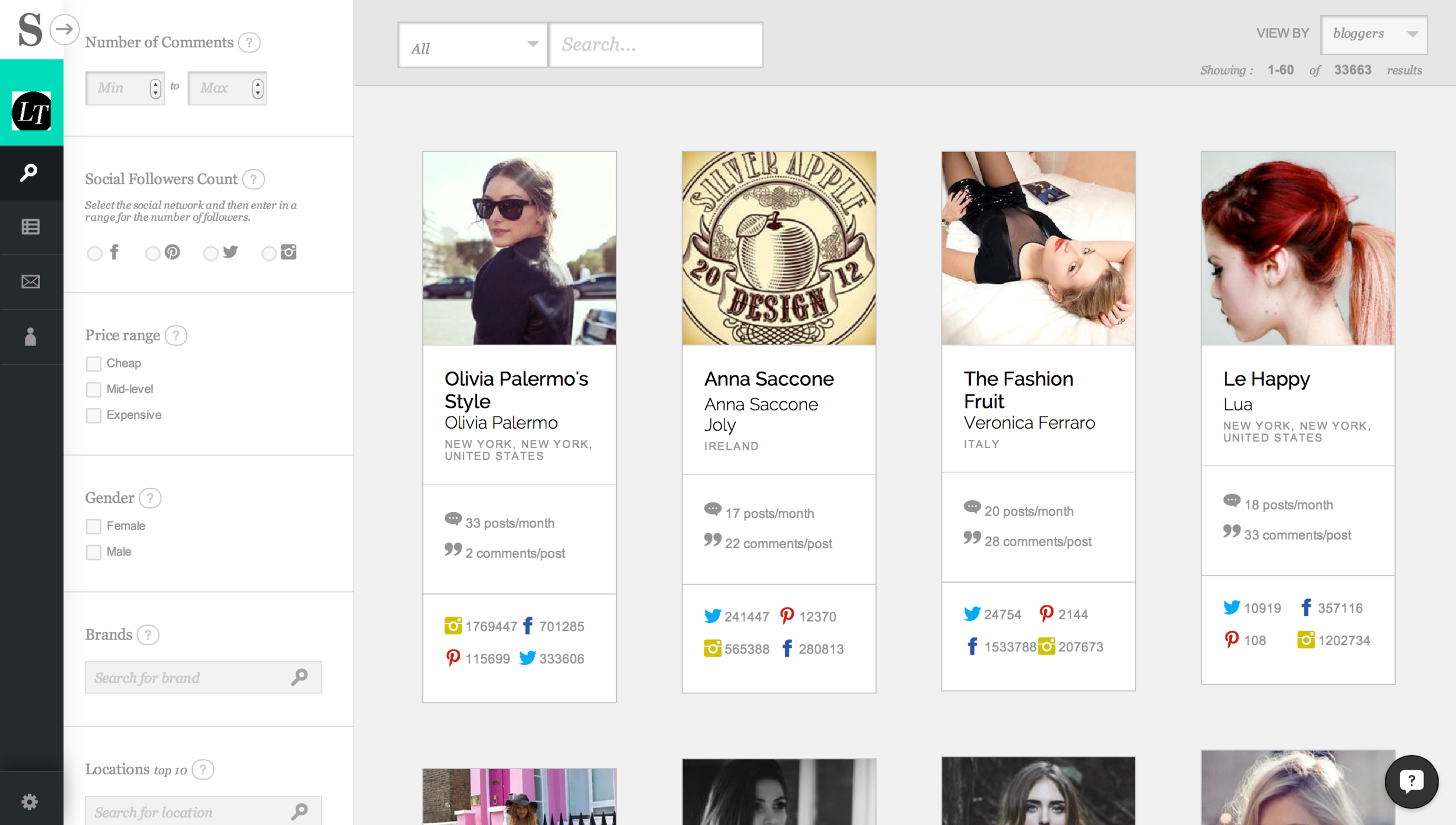Open the LT profile avatar

coord(31,111)
